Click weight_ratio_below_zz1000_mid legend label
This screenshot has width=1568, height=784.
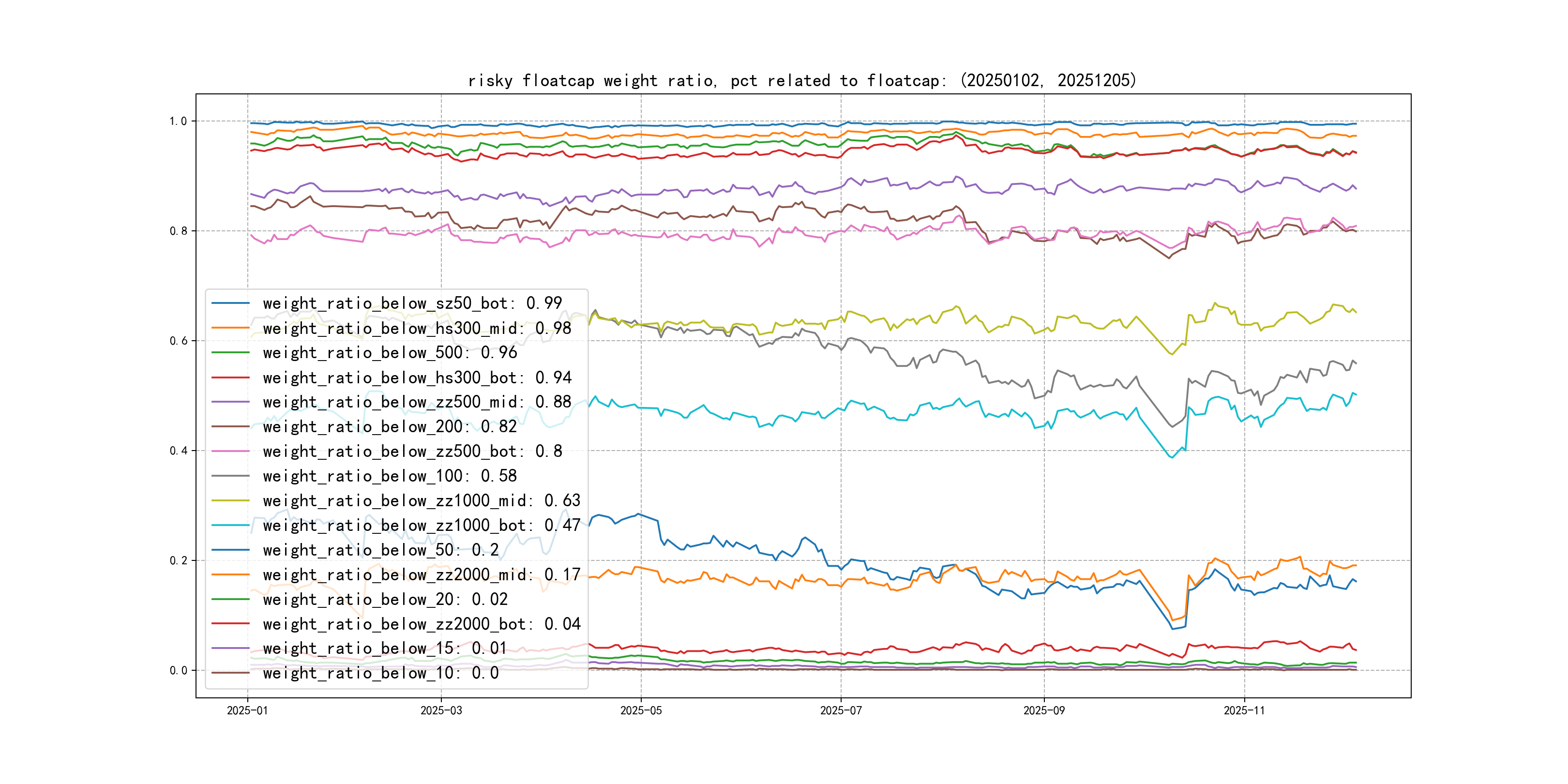click(x=421, y=500)
